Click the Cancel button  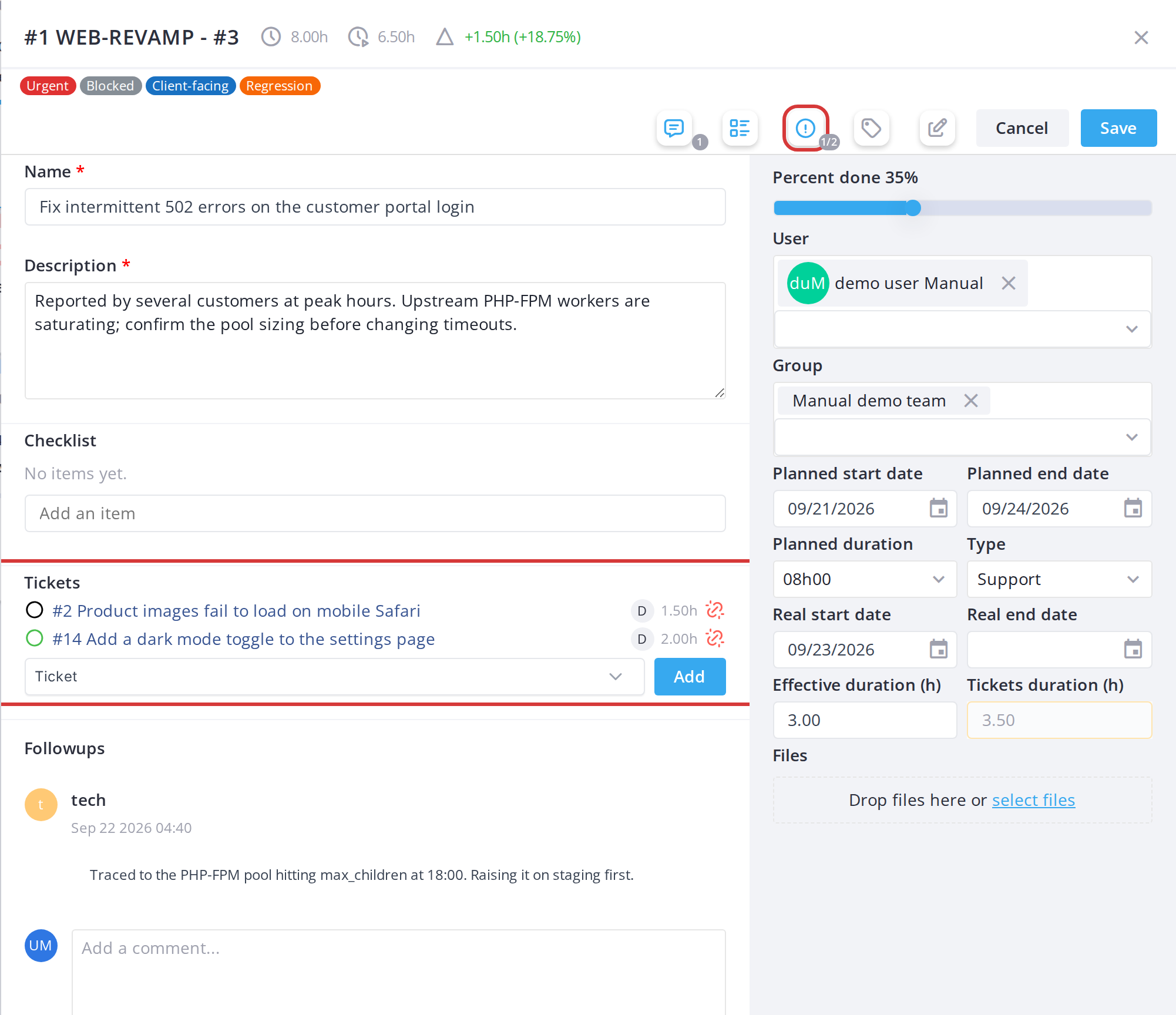tap(1022, 128)
